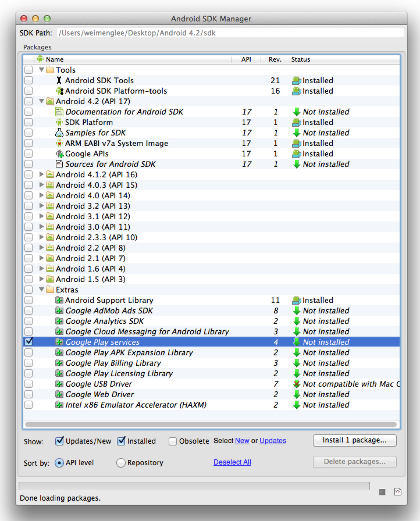Viewport: 420px width, 521px height.
Task: Toggle the Updates/New show checkbox
Action: (x=59, y=441)
